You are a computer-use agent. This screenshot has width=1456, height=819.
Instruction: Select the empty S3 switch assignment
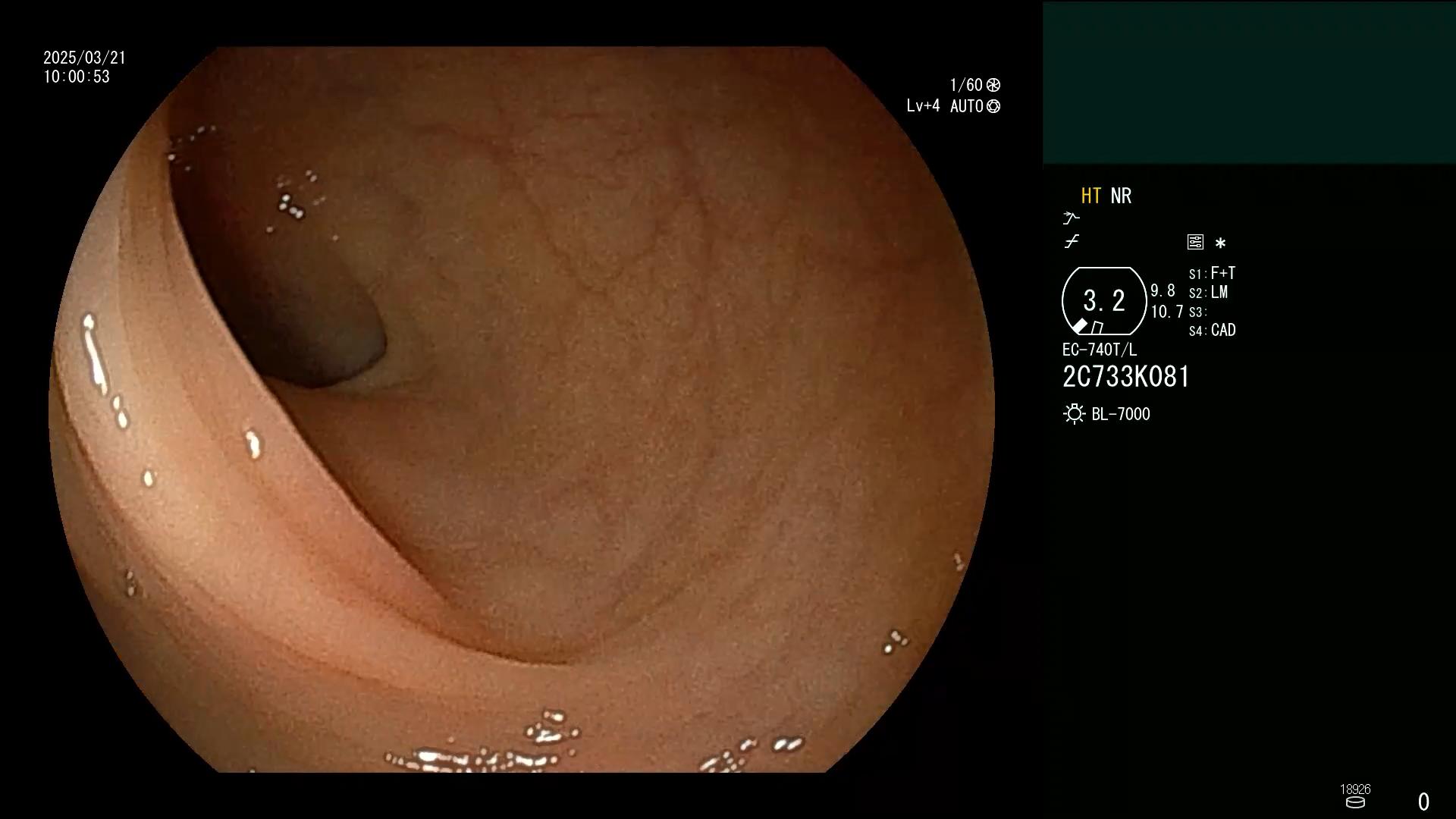[x=1197, y=312]
